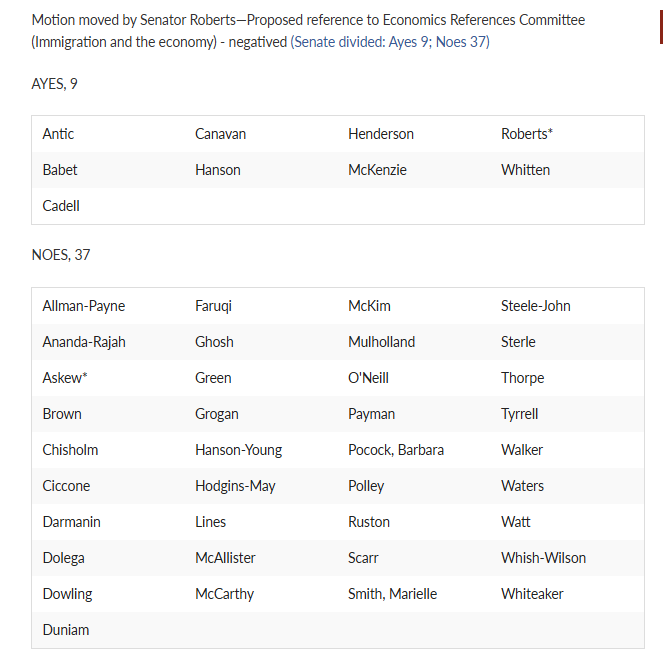Click Whish-Wilson in the Noes list

tap(543, 558)
